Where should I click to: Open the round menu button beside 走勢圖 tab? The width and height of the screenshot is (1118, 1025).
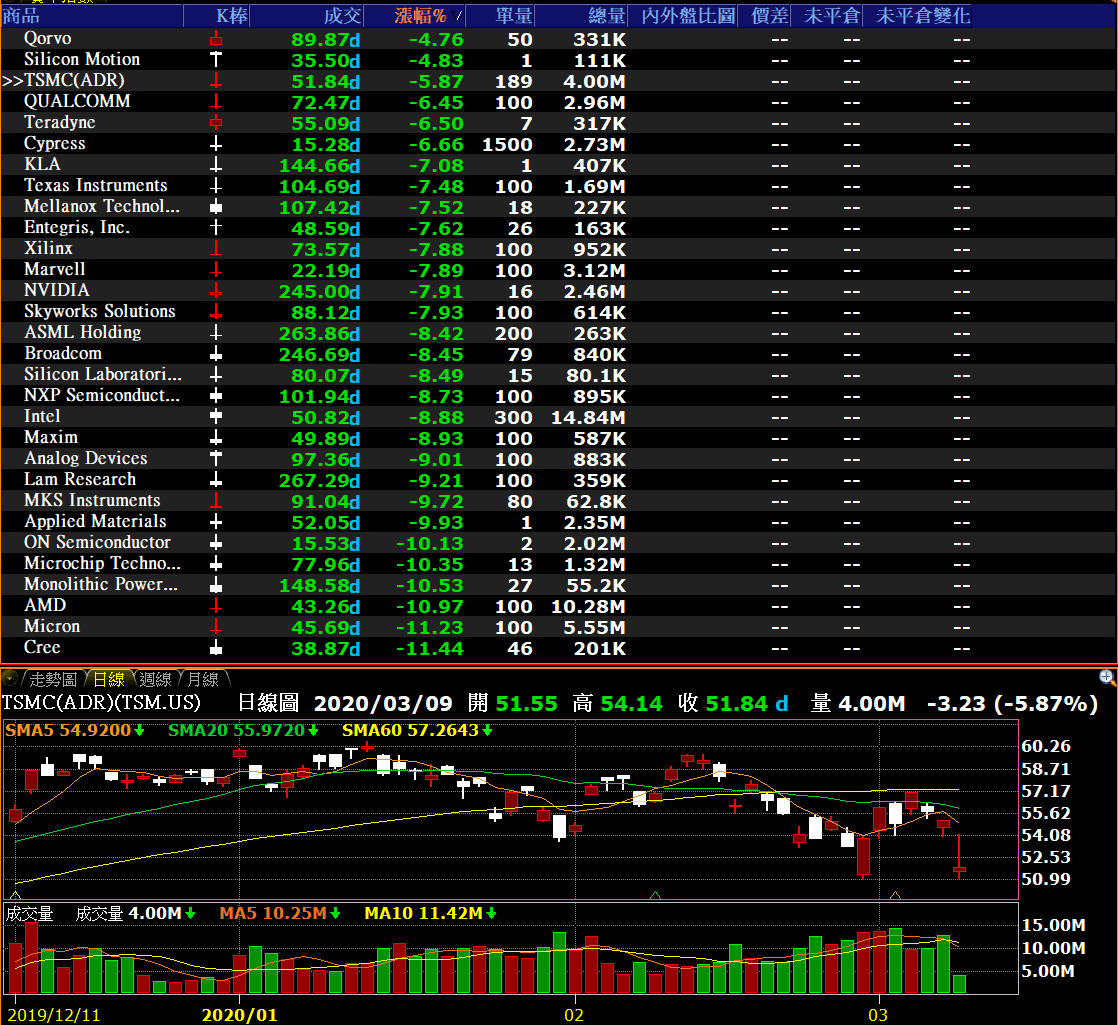coord(9,678)
